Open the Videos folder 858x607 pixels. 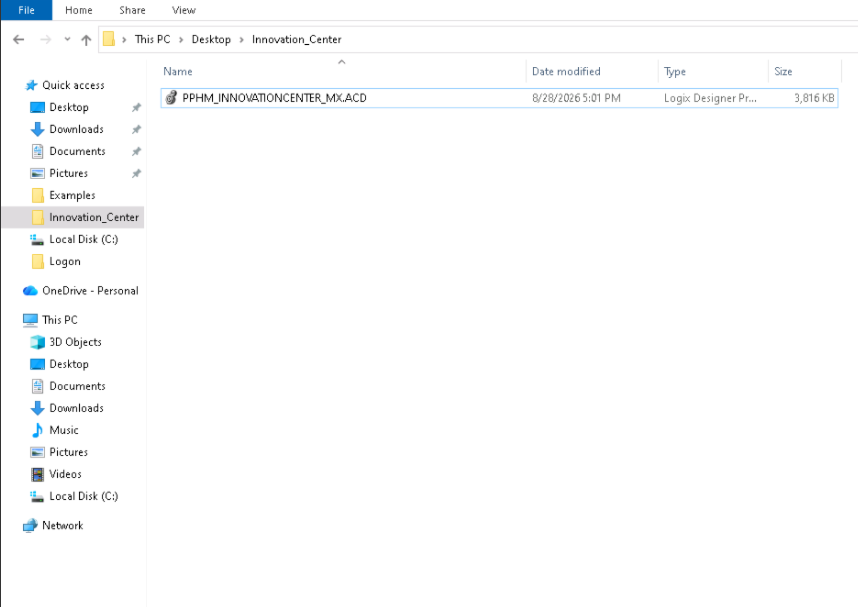[65, 474]
